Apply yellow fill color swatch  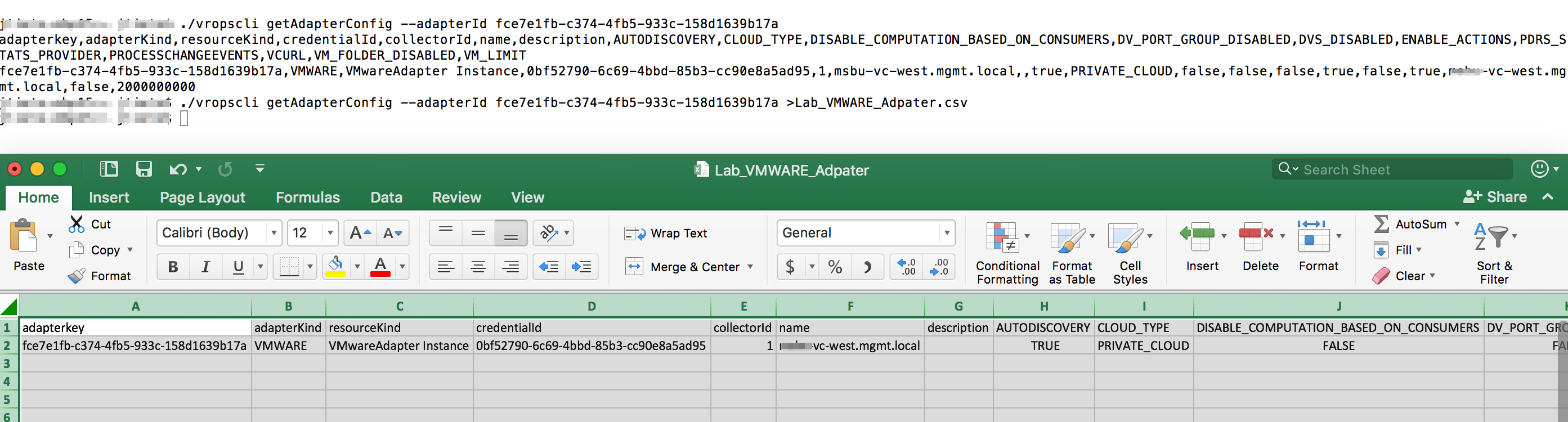[335, 267]
